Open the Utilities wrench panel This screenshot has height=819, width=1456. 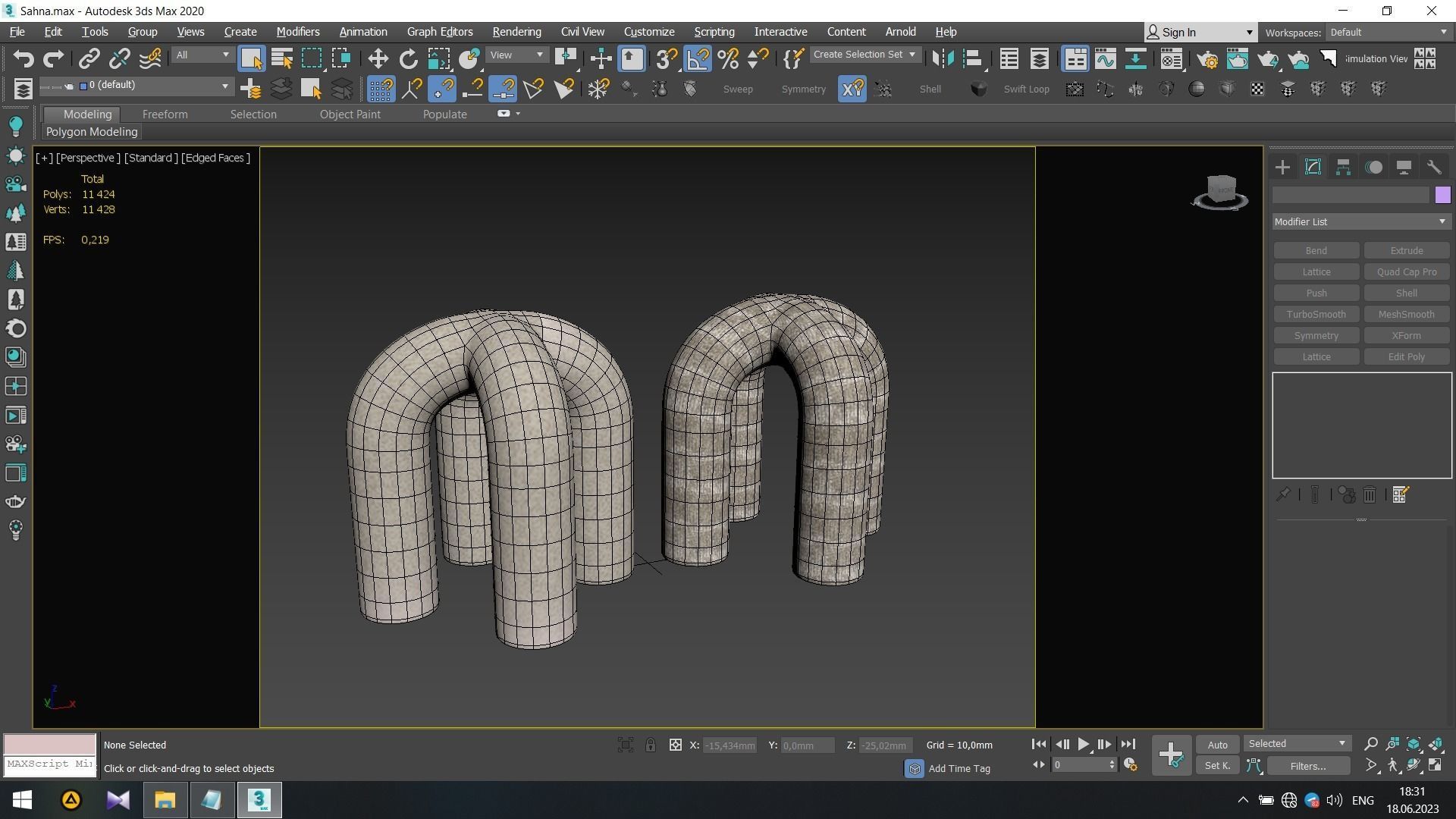pyautogui.click(x=1433, y=168)
